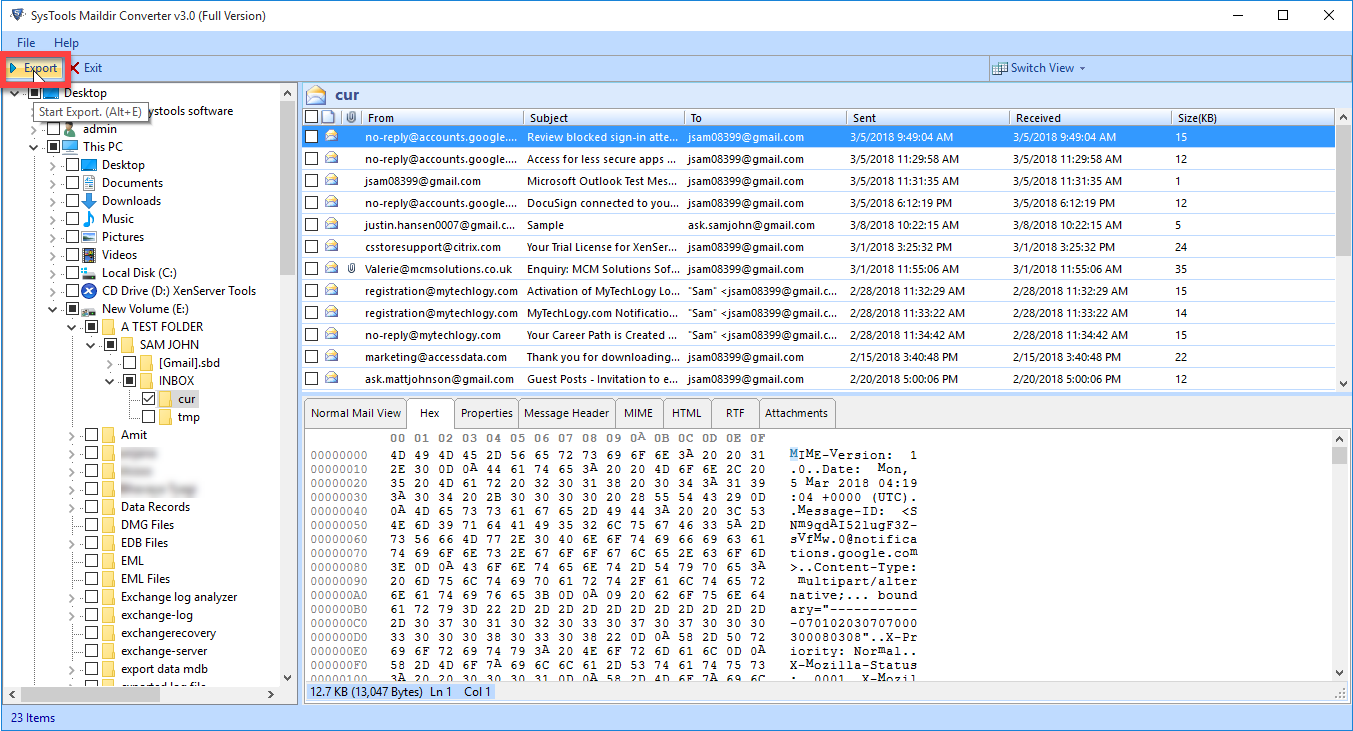1353x731 pixels.
Task: Check the box for the Sample email
Action: (x=312, y=224)
